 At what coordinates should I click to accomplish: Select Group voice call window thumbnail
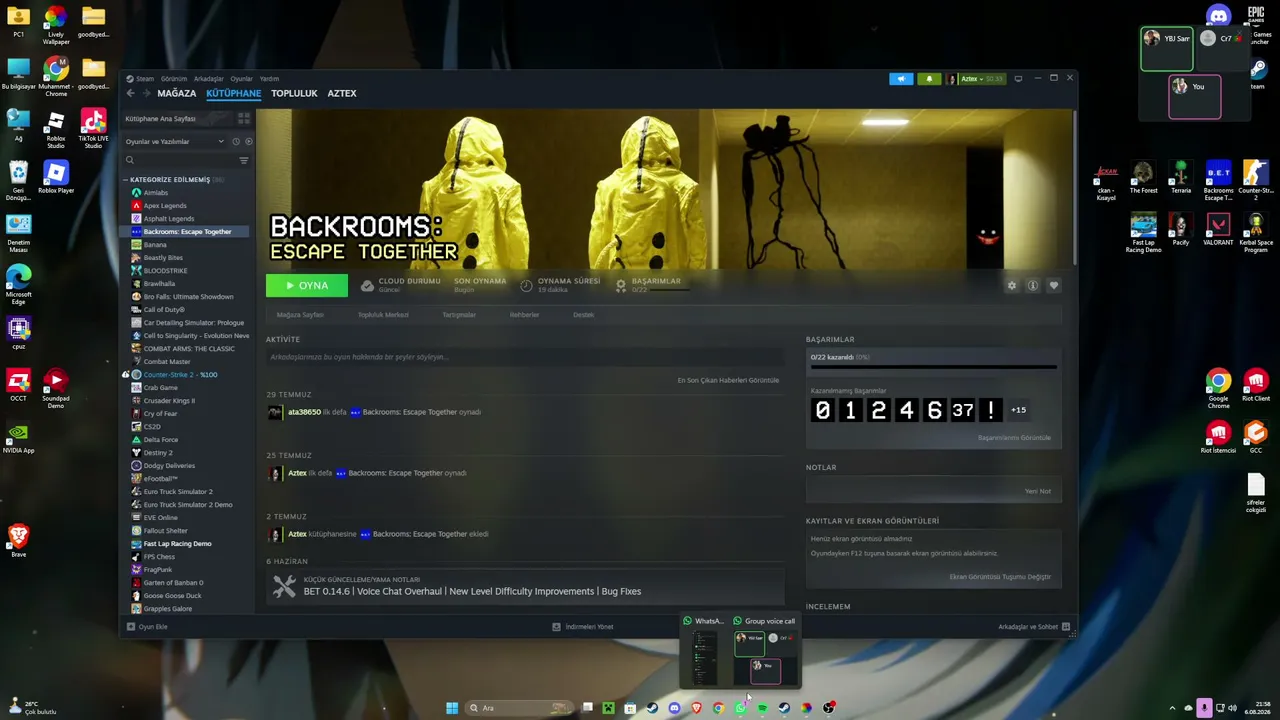click(x=765, y=651)
